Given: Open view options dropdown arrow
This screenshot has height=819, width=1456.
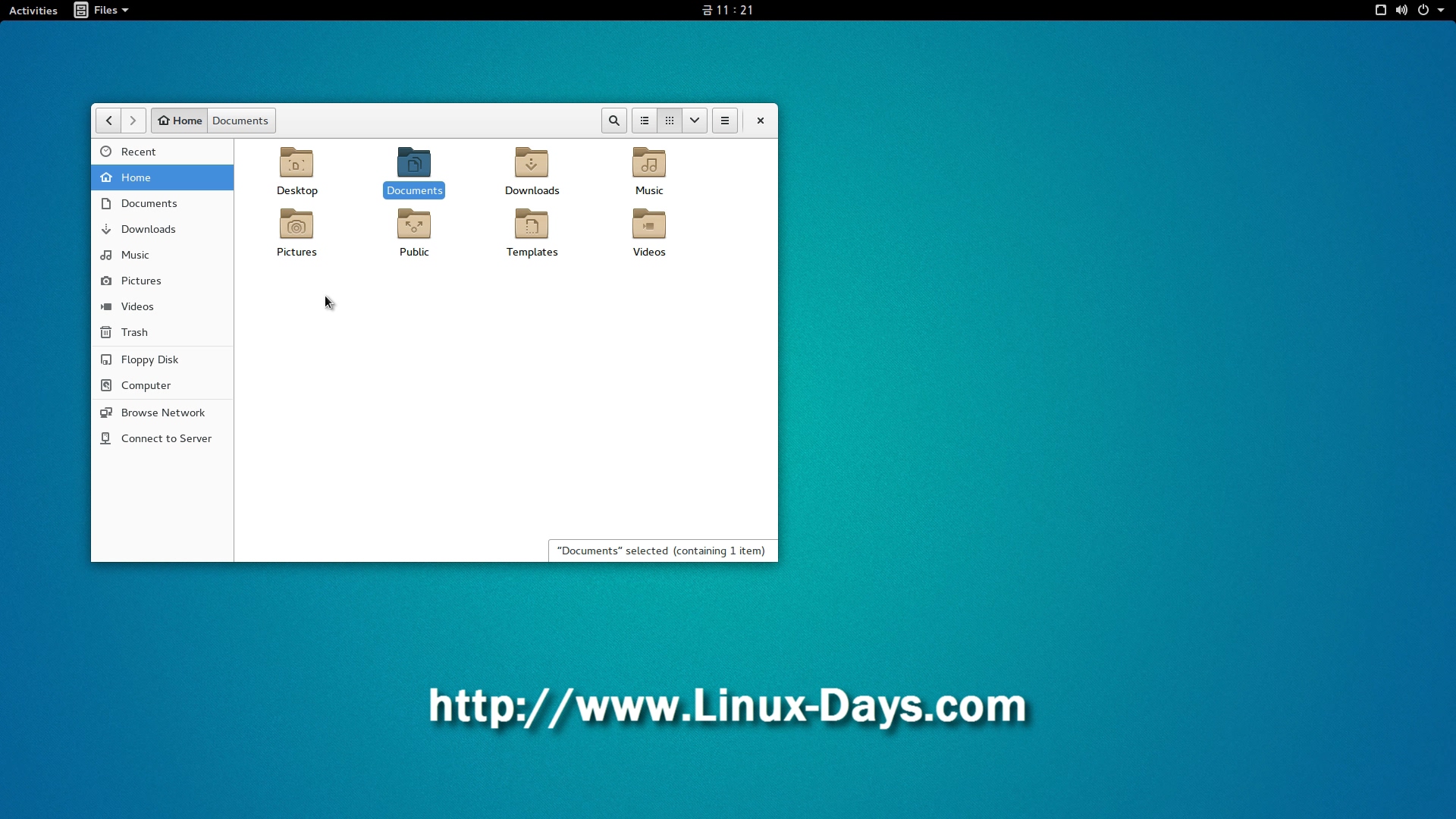Looking at the screenshot, I should 695,121.
